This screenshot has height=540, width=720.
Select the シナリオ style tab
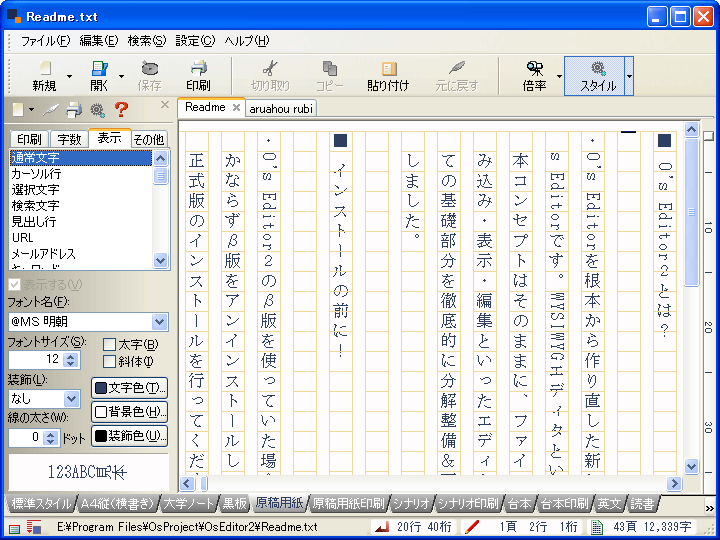[411, 504]
